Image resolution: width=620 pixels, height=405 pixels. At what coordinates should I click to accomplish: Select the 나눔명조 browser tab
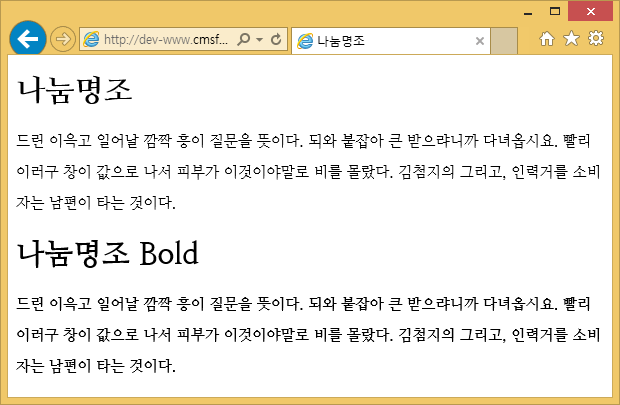click(391, 40)
